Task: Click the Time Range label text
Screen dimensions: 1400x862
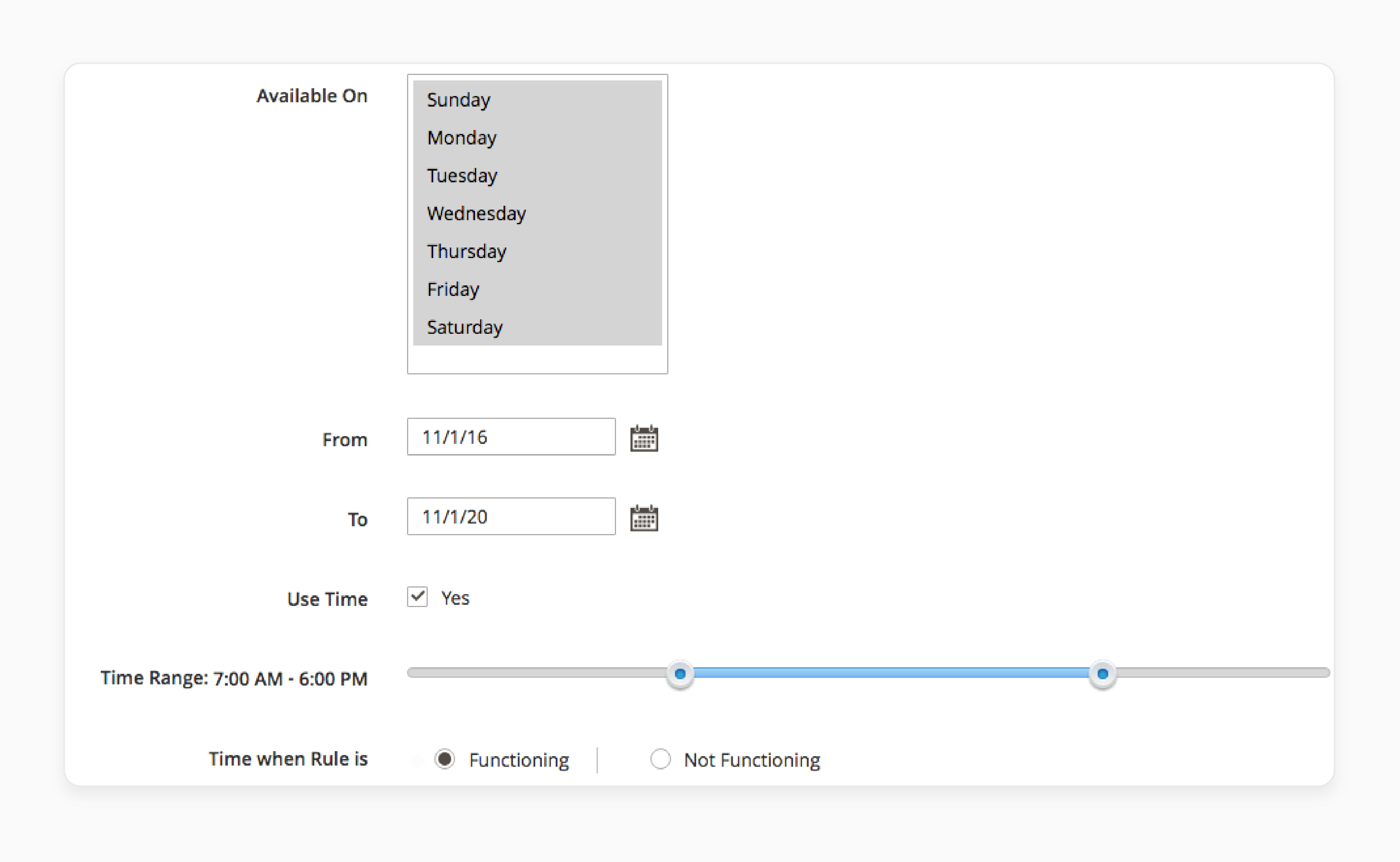Action: [234, 679]
